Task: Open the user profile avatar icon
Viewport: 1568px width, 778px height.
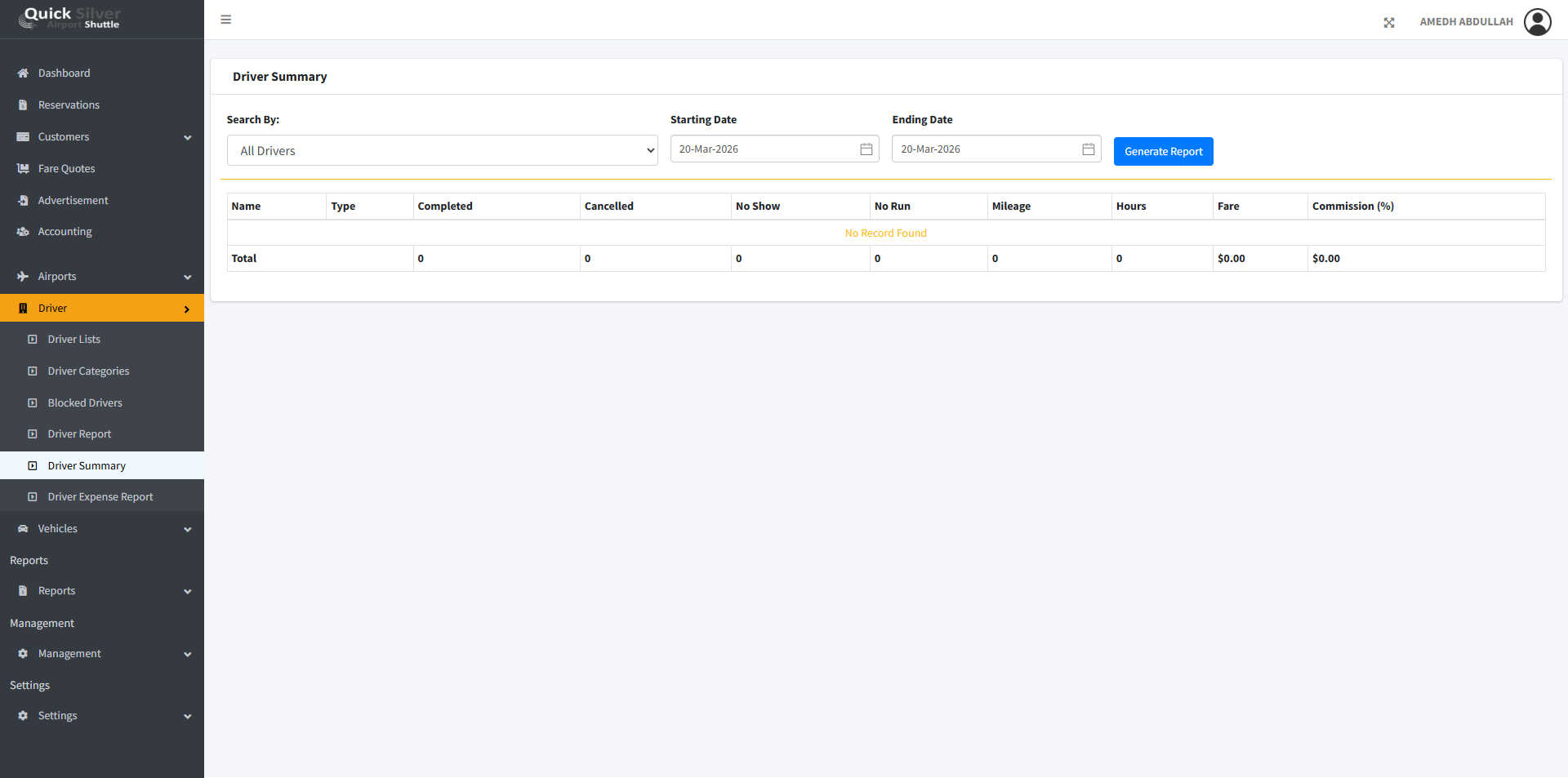Action: click(1537, 22)
